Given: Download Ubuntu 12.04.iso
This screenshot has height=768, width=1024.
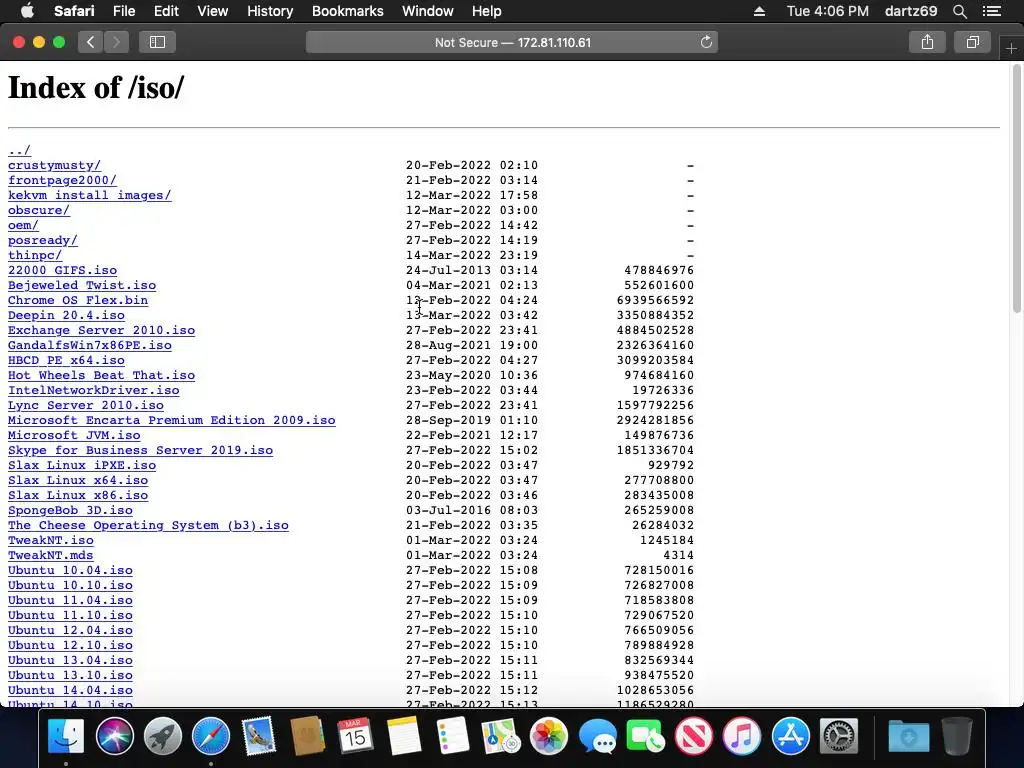Looking at the screenshot, I should pyautogui.click(x=70, y=631).
